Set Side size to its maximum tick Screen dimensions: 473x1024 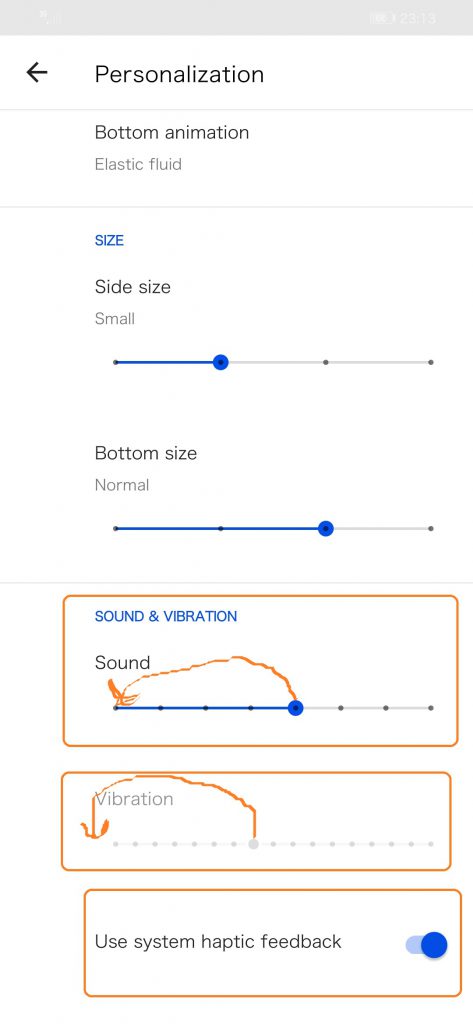click(431, 362)
